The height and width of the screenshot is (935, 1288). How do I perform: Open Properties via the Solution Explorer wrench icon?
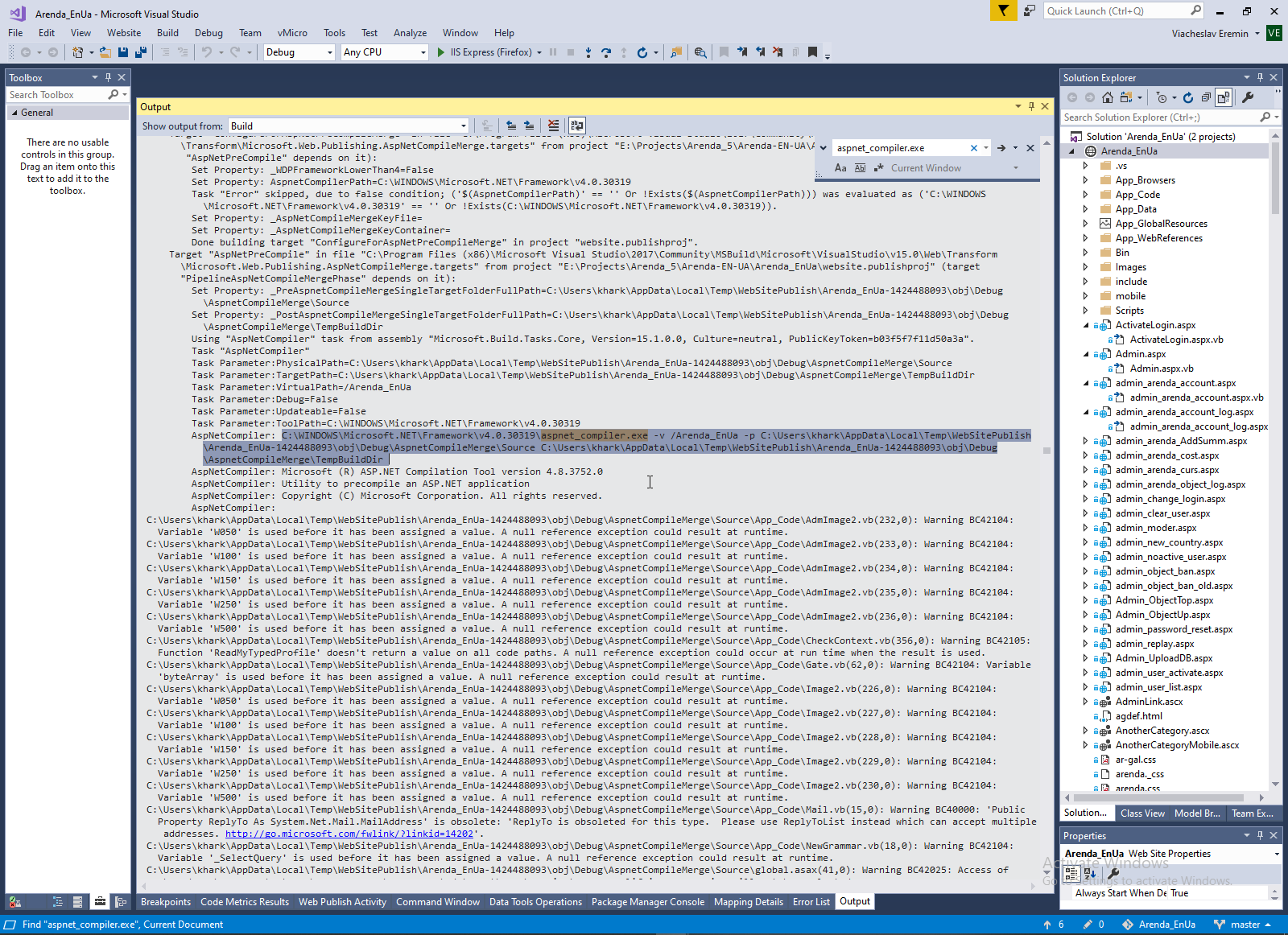(x=1248, y=97)
